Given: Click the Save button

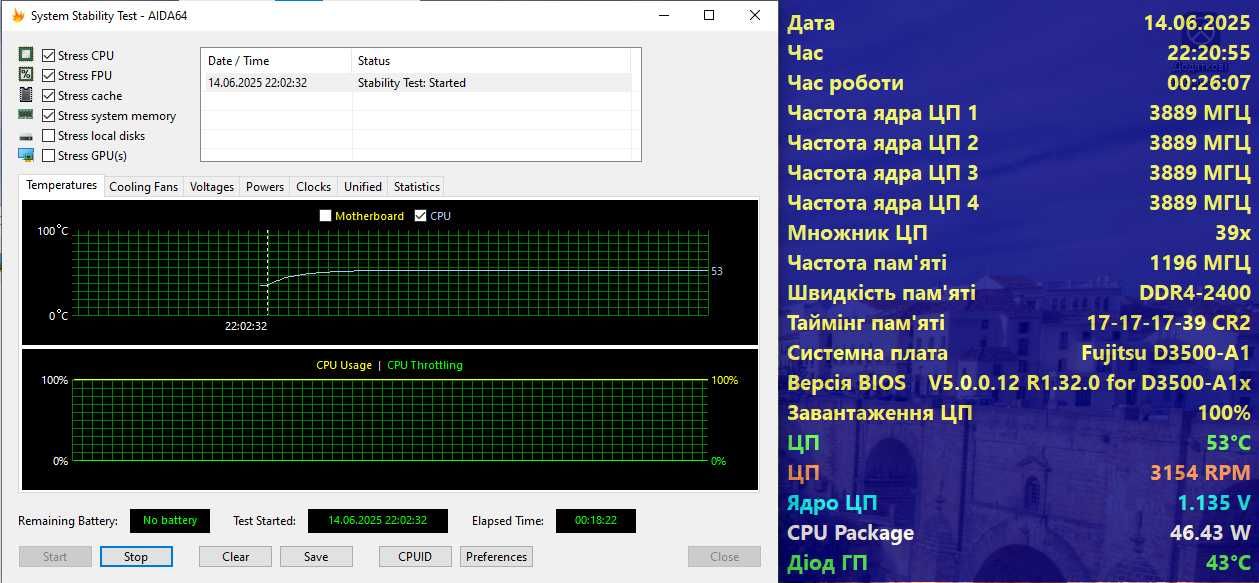Looking at the screenshot, I should pos(316,557).
